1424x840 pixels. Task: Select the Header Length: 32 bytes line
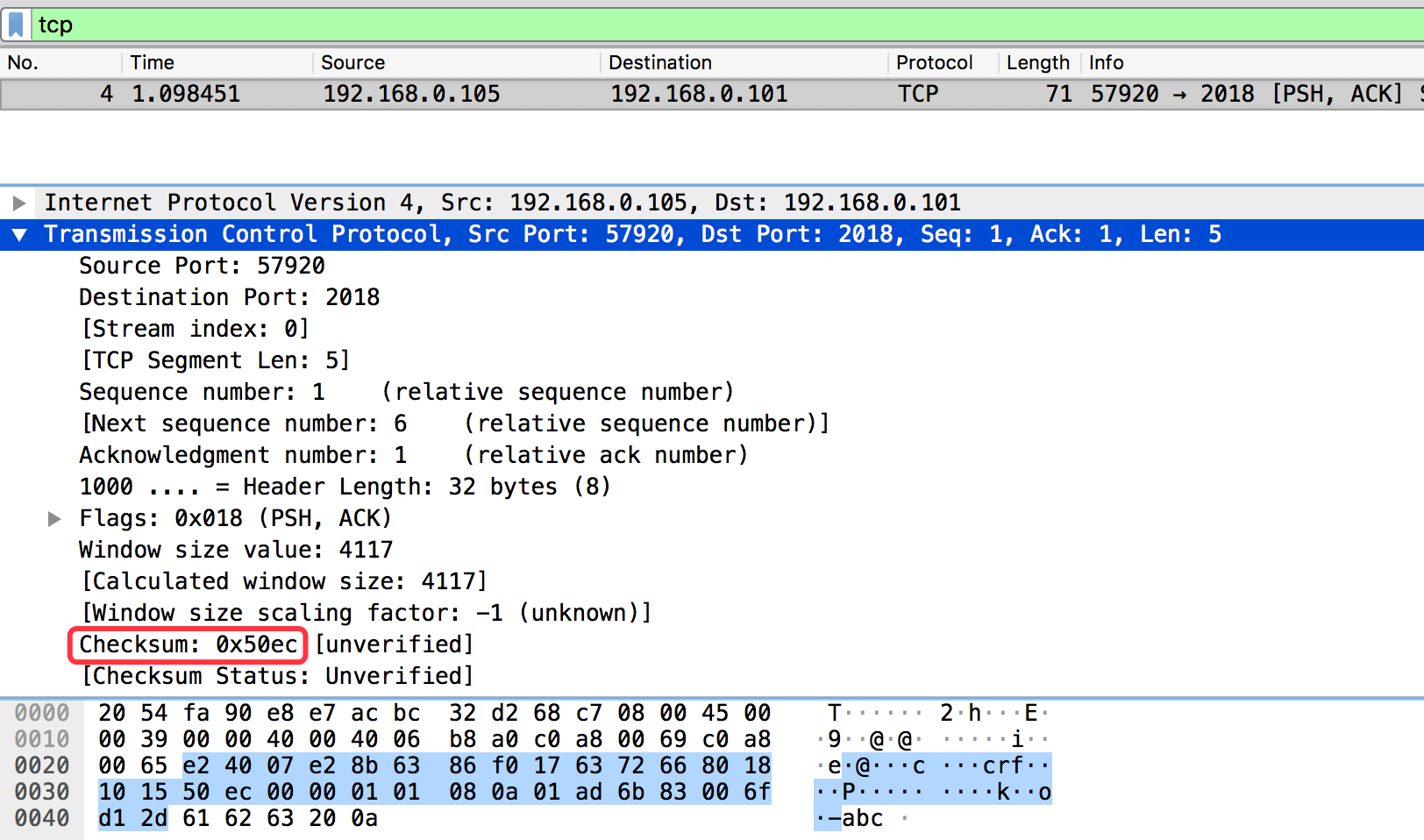click(x=345, y=487)
